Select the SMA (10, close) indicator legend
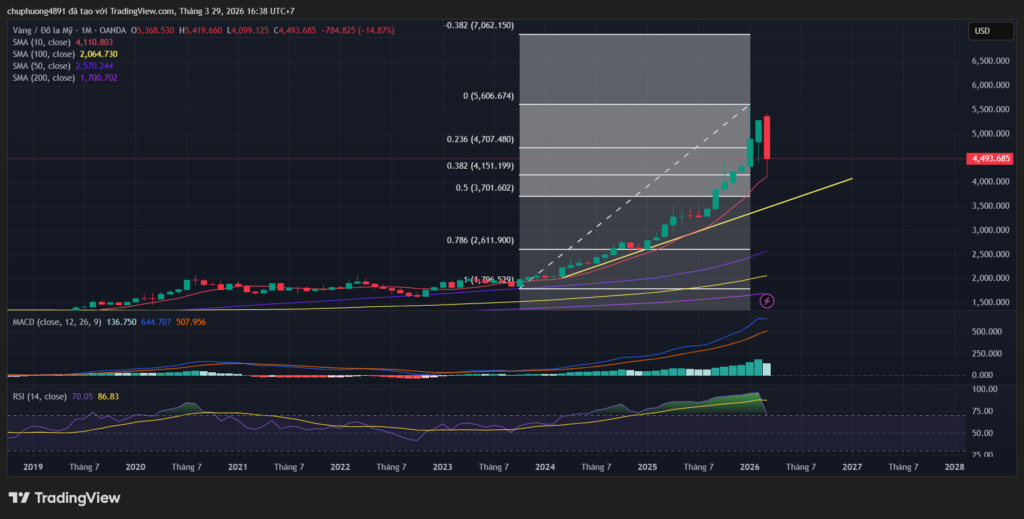 click(x=43, y=42)
